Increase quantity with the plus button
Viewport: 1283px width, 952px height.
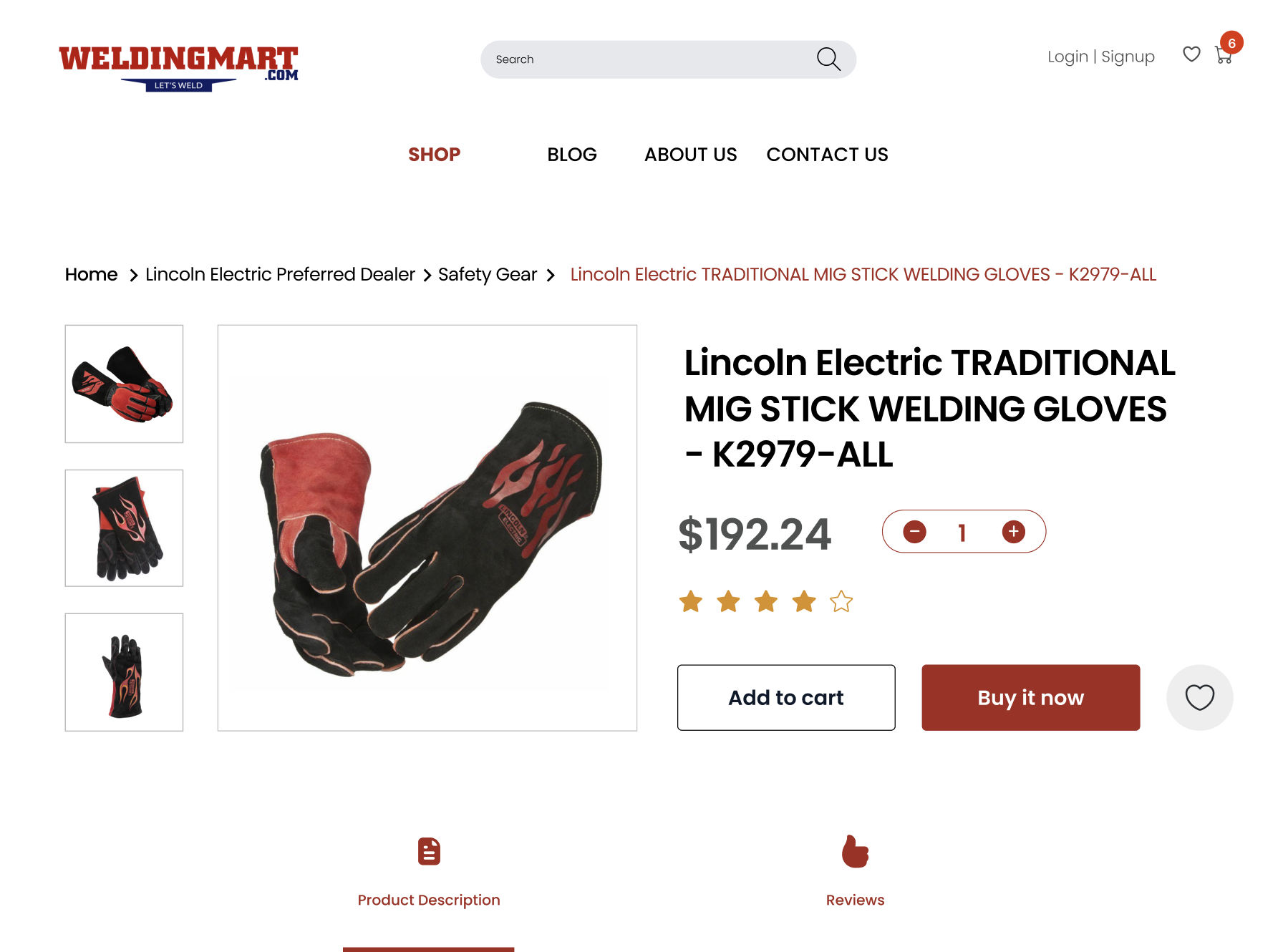pyautogui.click(x=1013, y=532)
